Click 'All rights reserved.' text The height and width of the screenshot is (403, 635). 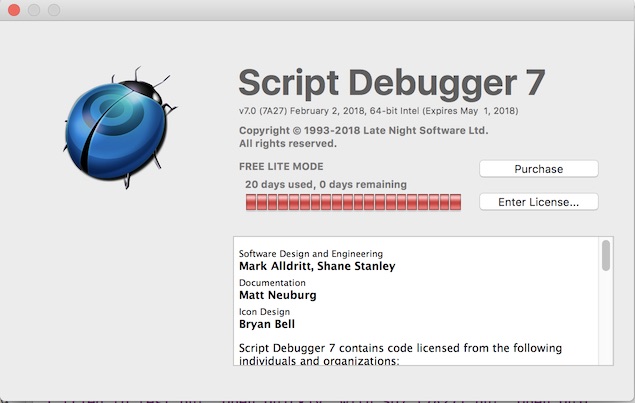(x=288, y=143)
